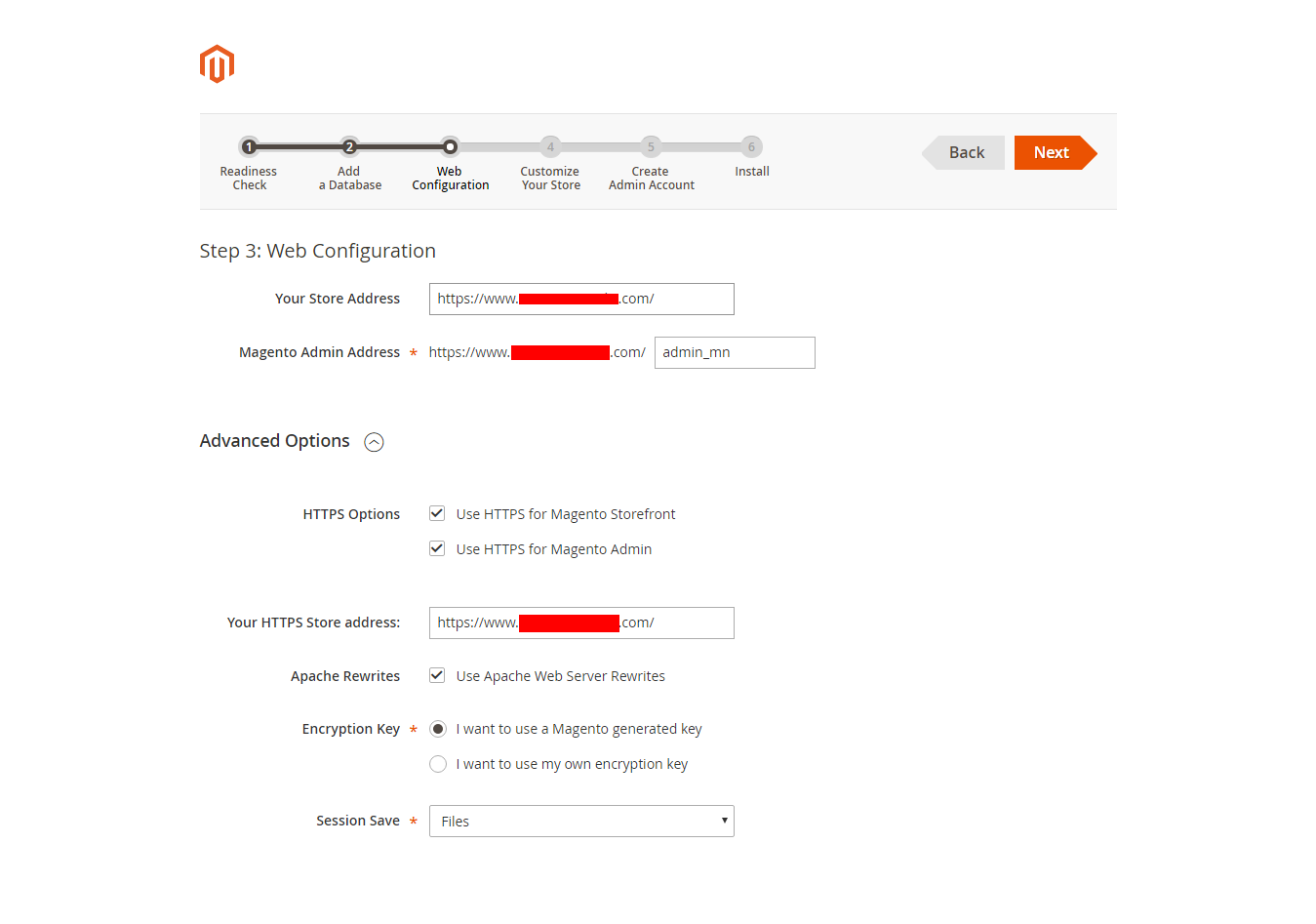1316x924 pixels.
Task: Select step 5 Create Admin Account circle
Action: (x=651, y=146)
